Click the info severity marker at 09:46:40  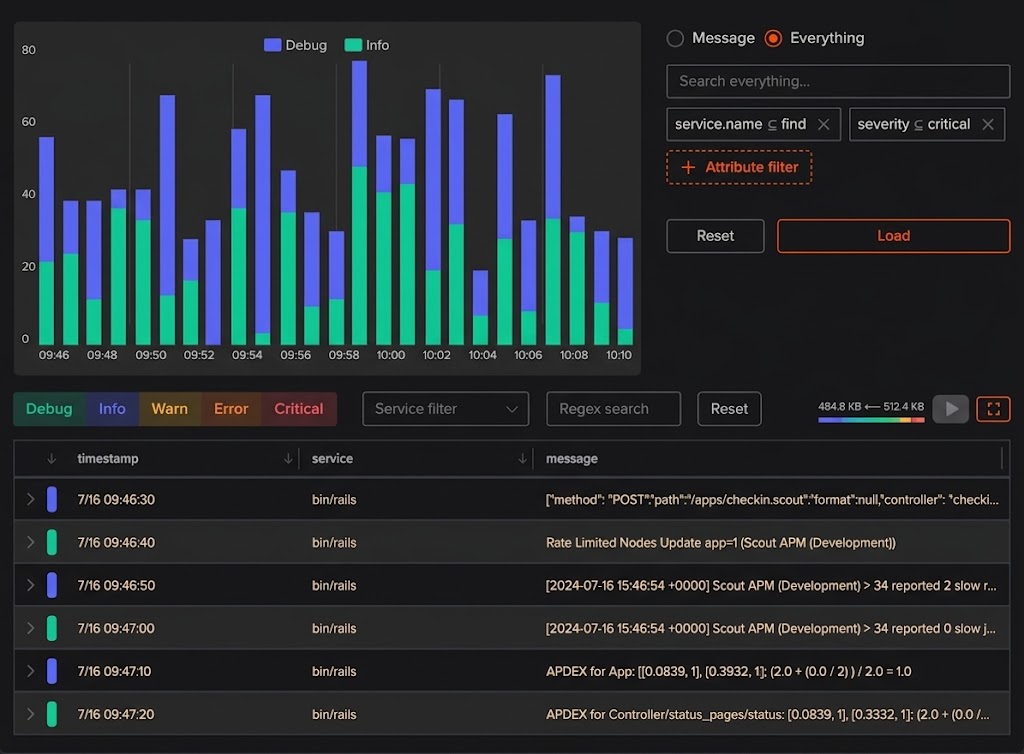52,542
